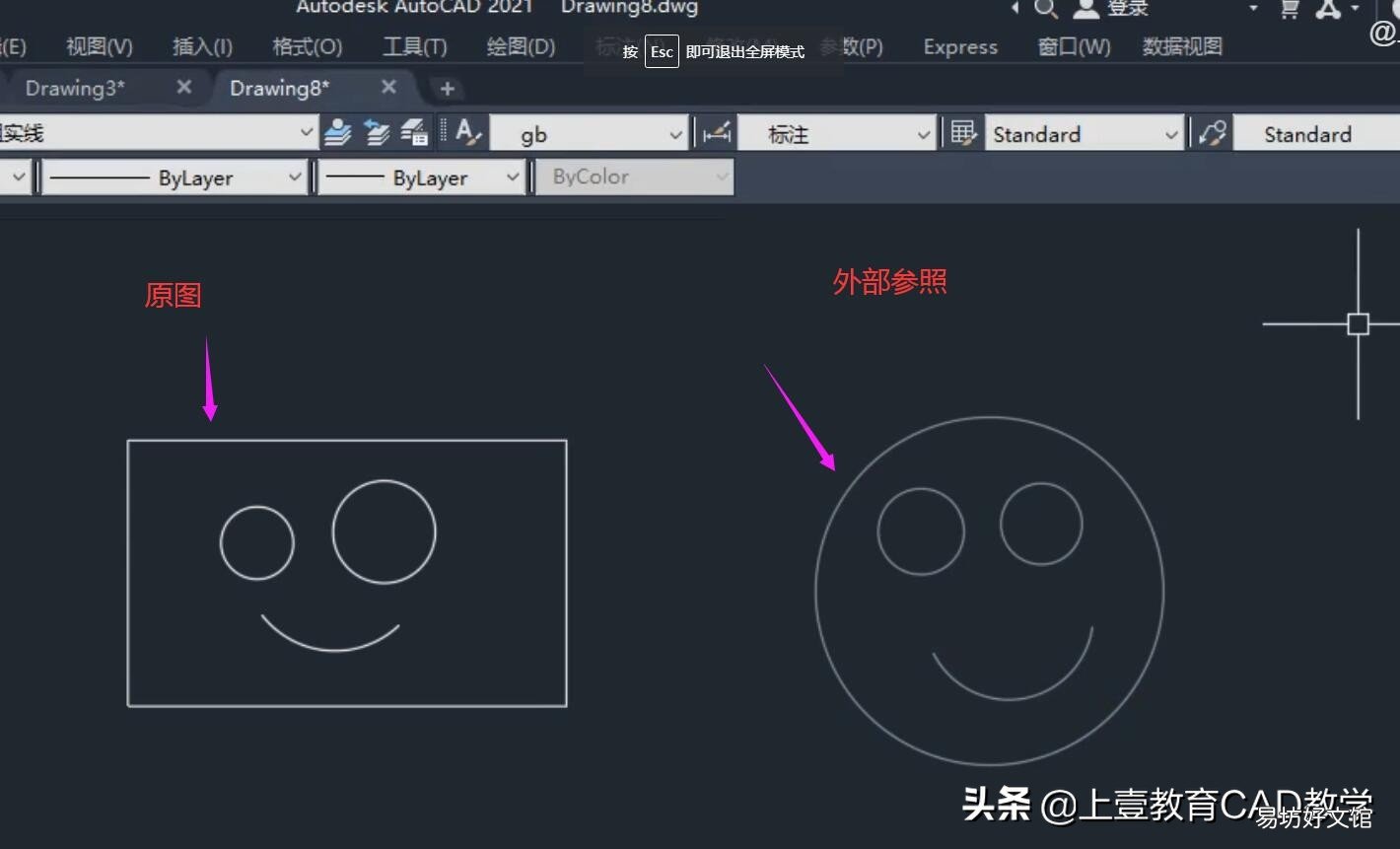Click the small left arrow before the search icon

pos(1015,8)
